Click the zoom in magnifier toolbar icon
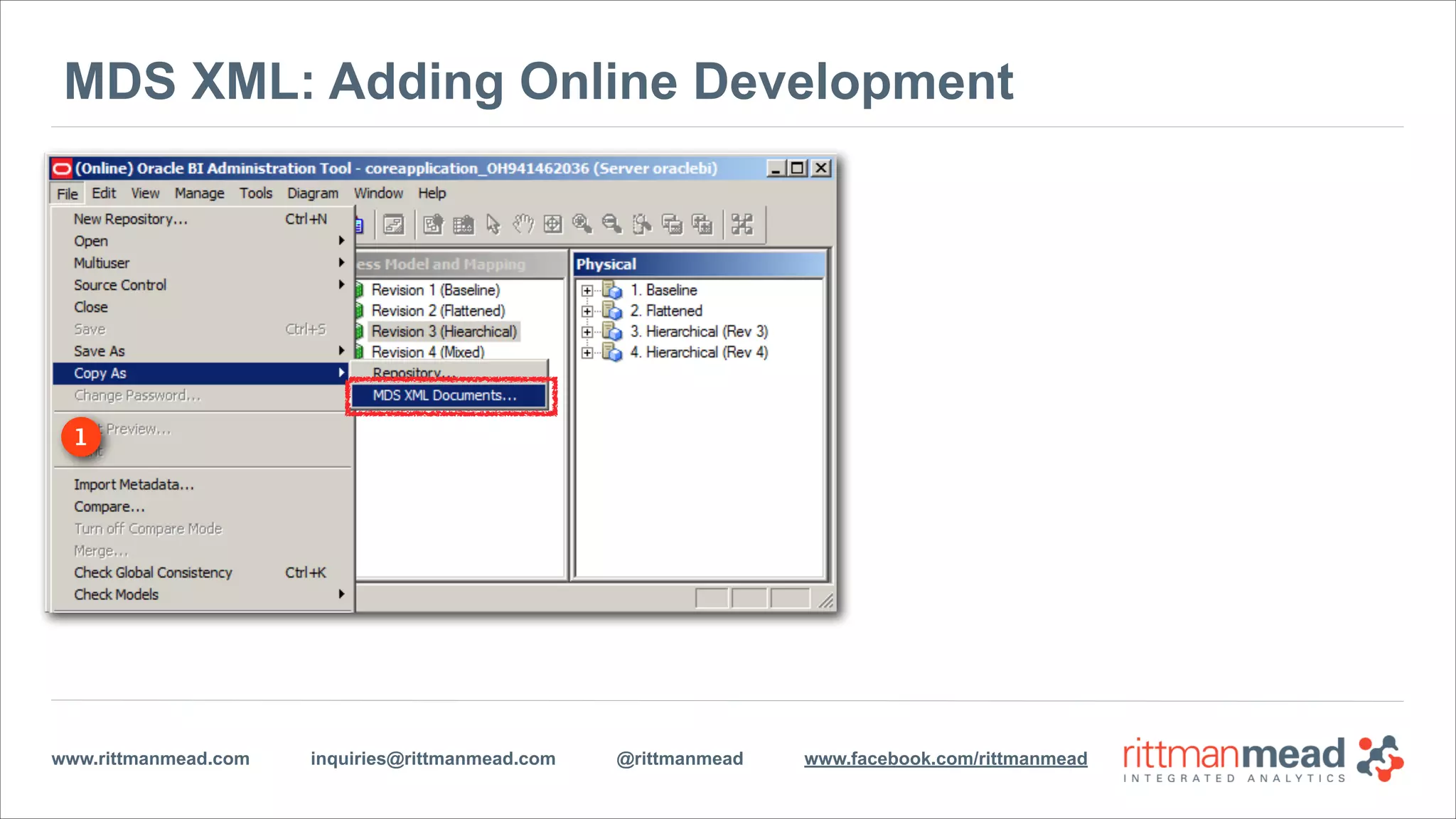Viewport: 1456px width, 819px height. [x=582, y=225]
